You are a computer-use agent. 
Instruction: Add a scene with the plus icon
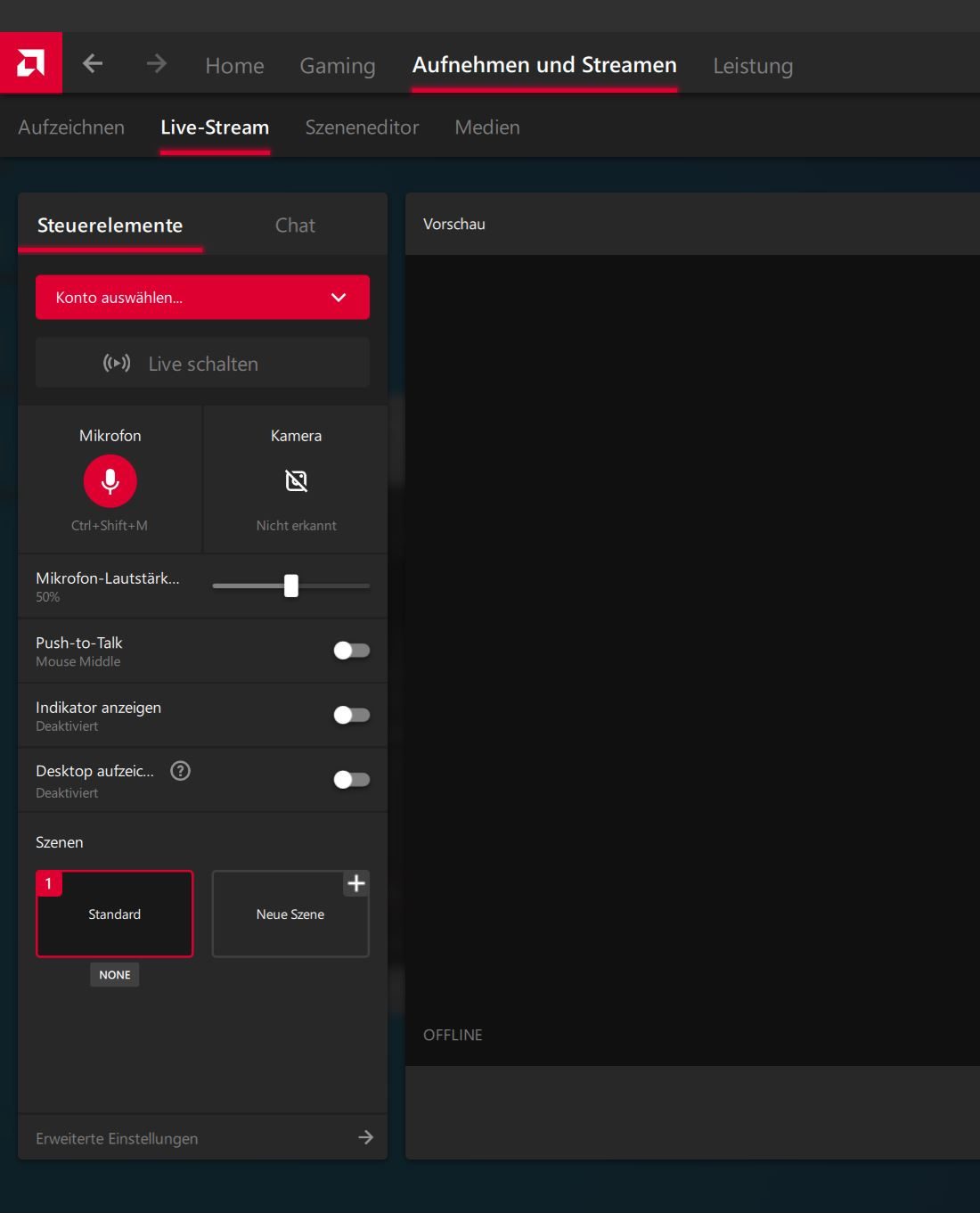coord(356,883)
